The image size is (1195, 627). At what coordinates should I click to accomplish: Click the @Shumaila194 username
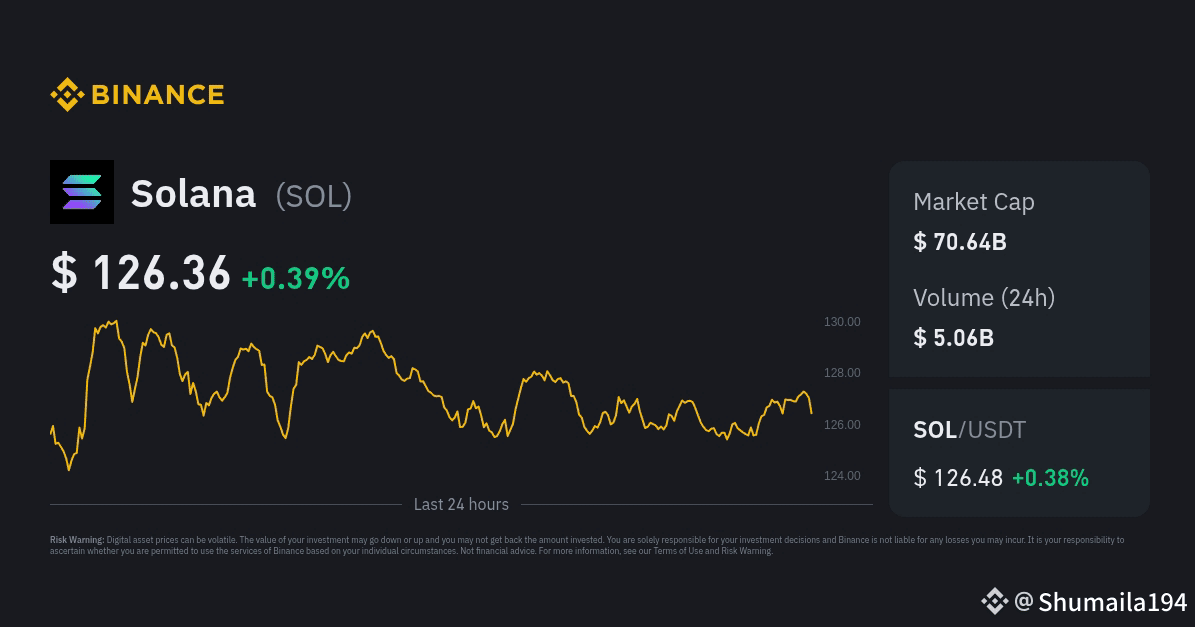pyautogui.click(x=1101, y=602)
